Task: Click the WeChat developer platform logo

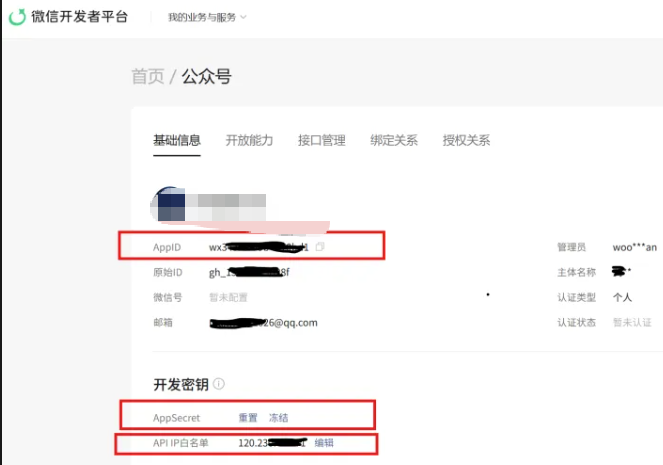Action: (17, 17)
